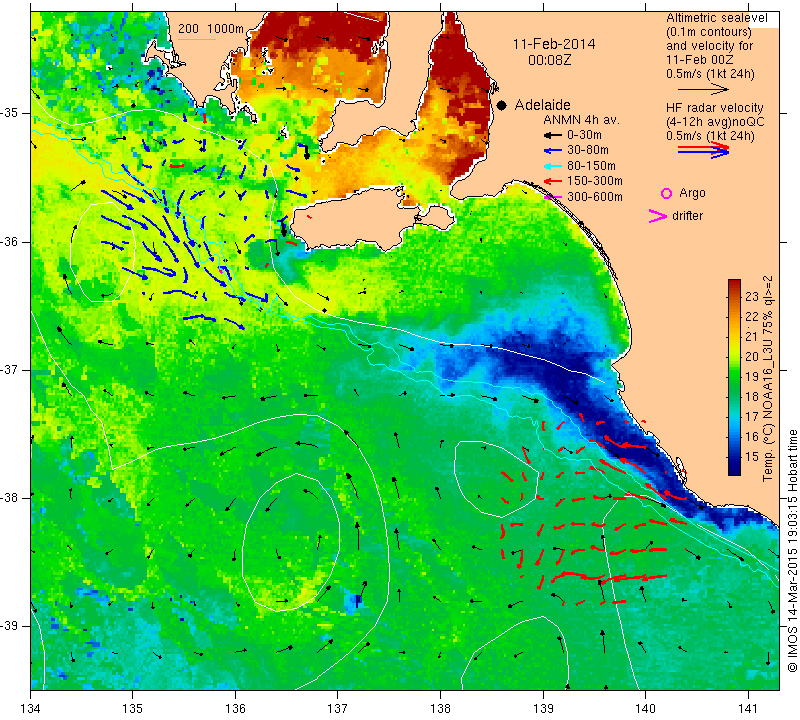The height and width of the screenshot is (720, 800).
Task: Click the 'HF radar velocity' heading text
Action: coord(714,108)
